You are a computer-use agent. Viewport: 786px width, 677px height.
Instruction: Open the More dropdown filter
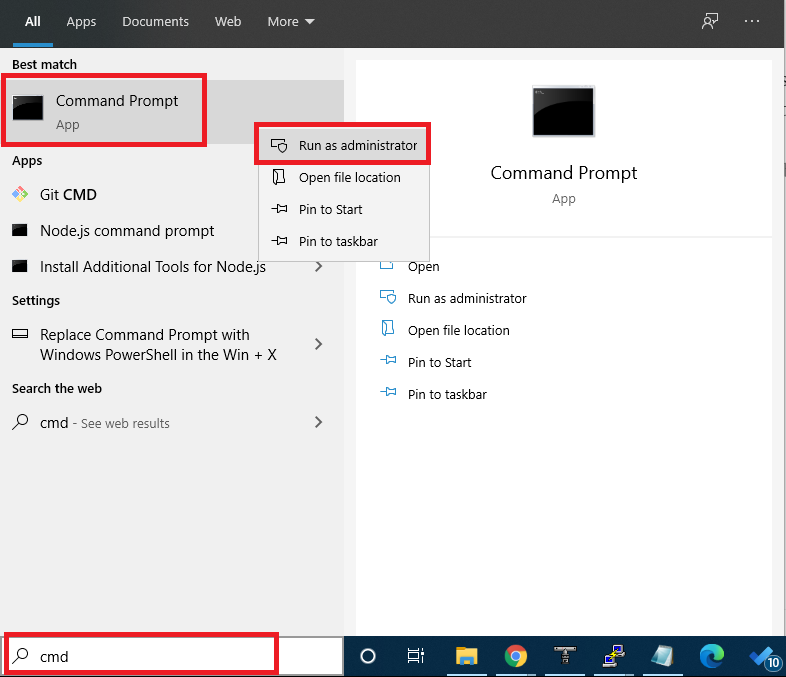(291, 22)
